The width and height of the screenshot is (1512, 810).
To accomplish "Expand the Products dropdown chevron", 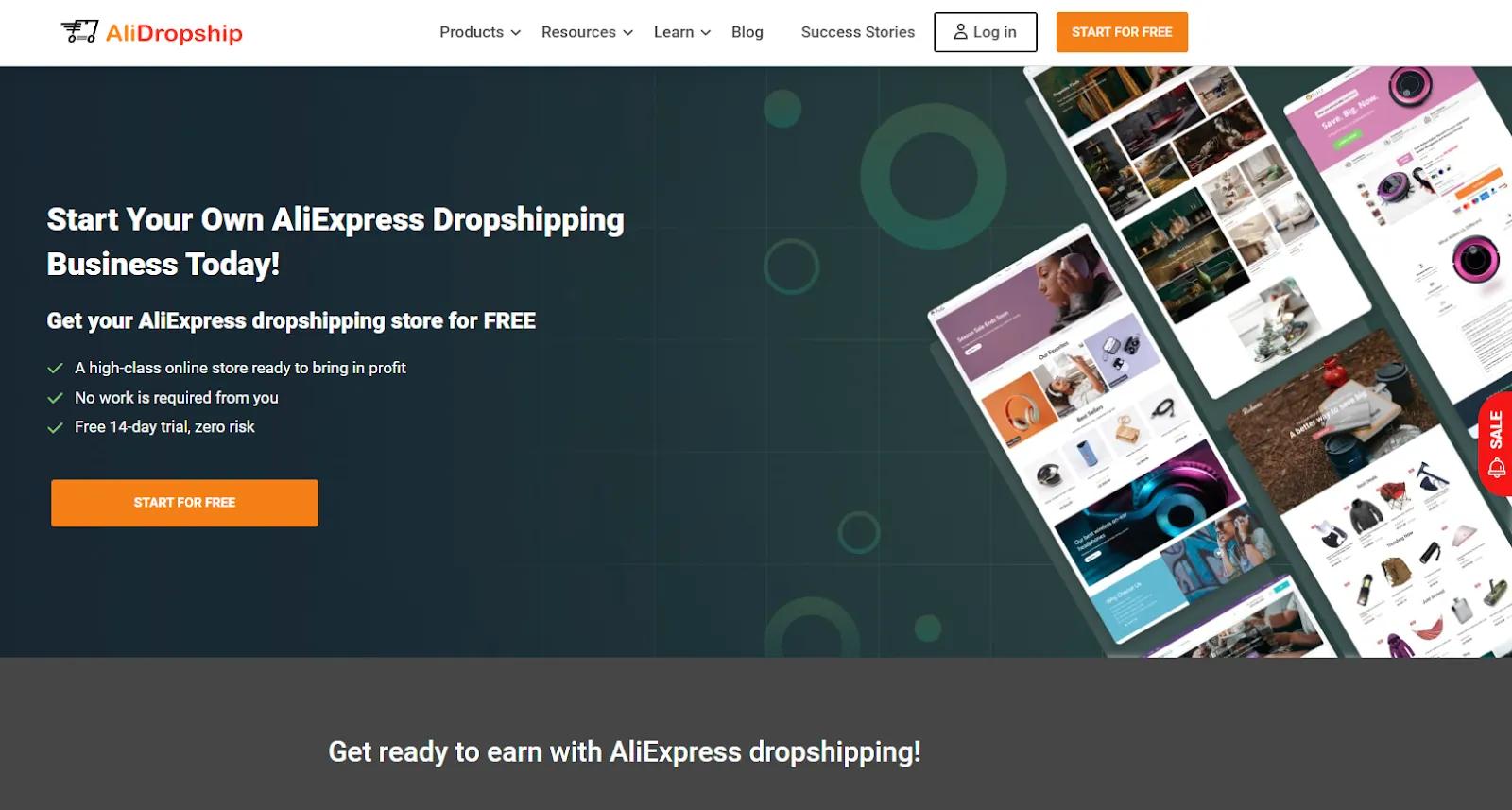I will [516, 33].
